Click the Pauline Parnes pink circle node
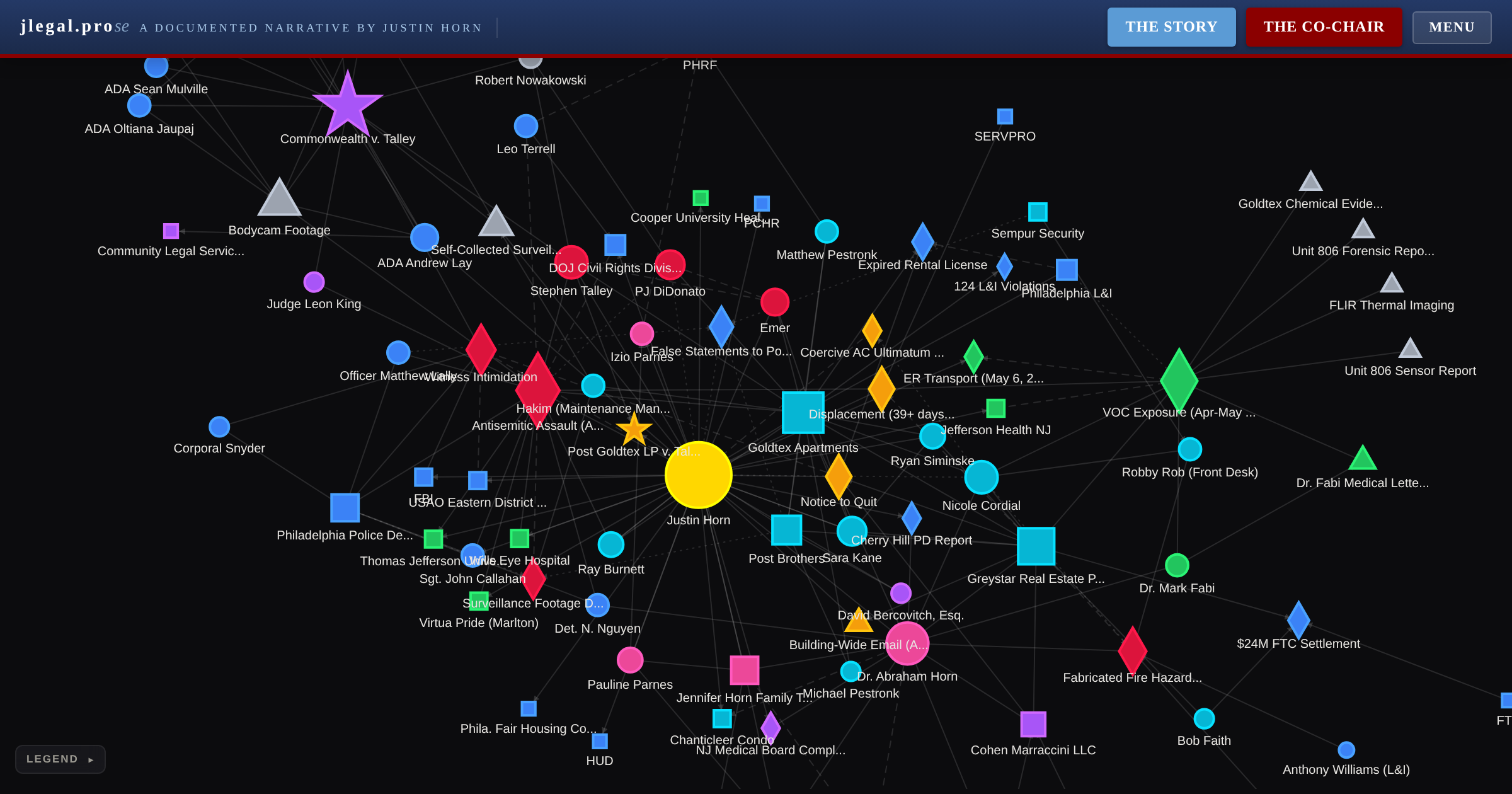 pyautogui.click(x=630, y=660)
